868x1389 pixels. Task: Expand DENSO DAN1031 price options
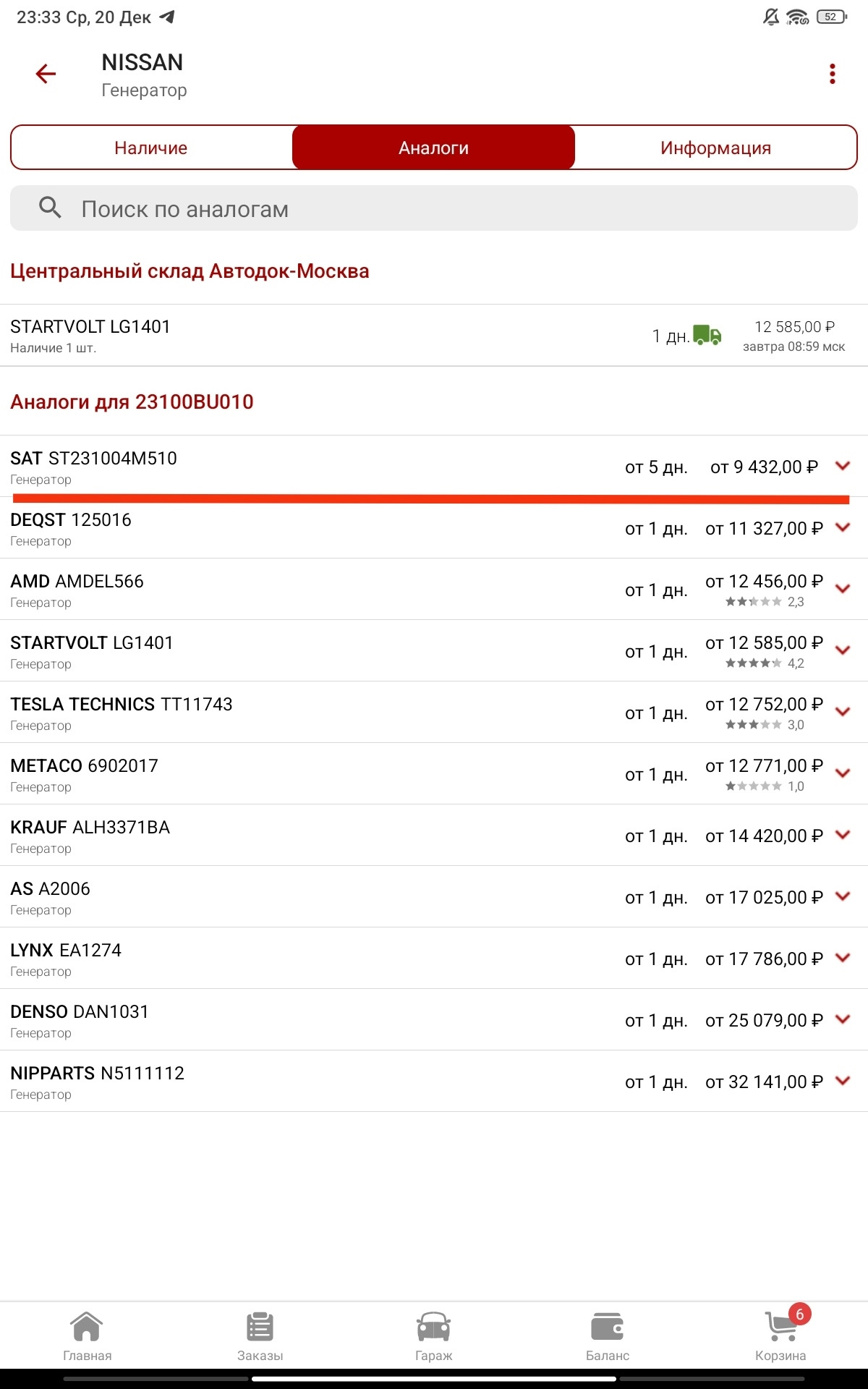pos(842,1019)
